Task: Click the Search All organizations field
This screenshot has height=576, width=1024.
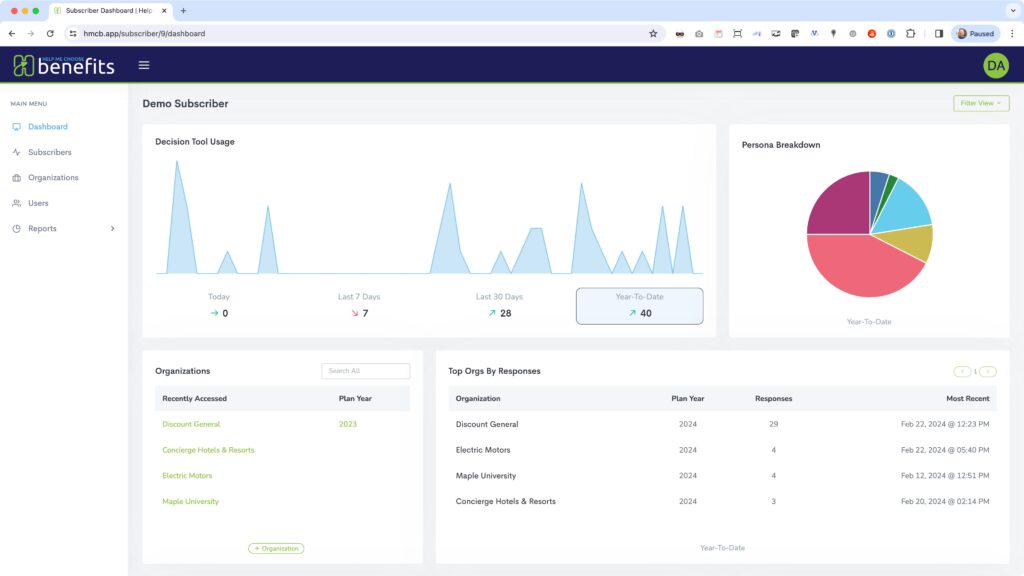Action: 365,371
